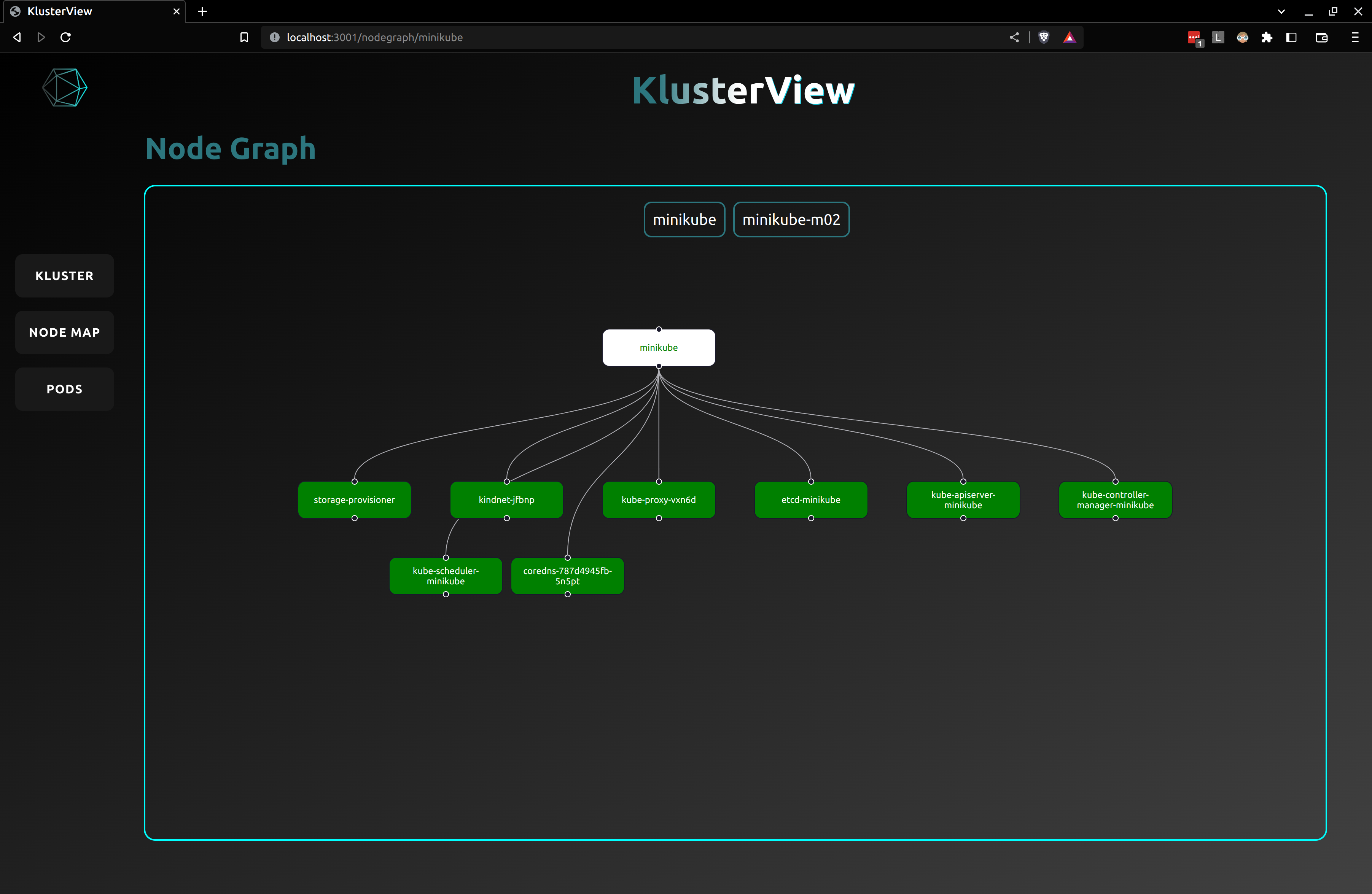Click top handle of storage-provisioner node
The height and width of the screenshot is (894, 1372).
point(355,482)
